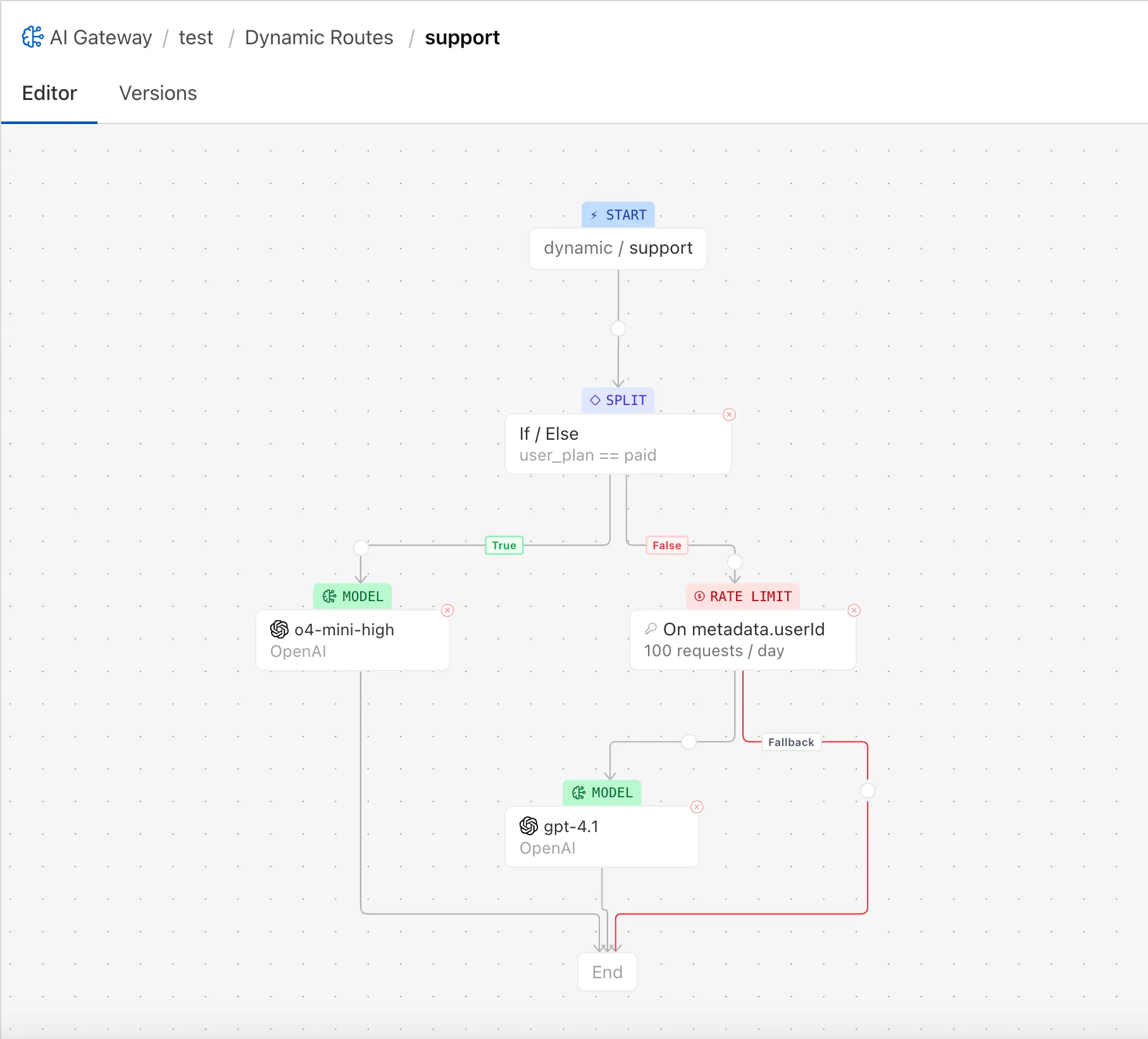Click the AI Gateway brain logo

32,37
